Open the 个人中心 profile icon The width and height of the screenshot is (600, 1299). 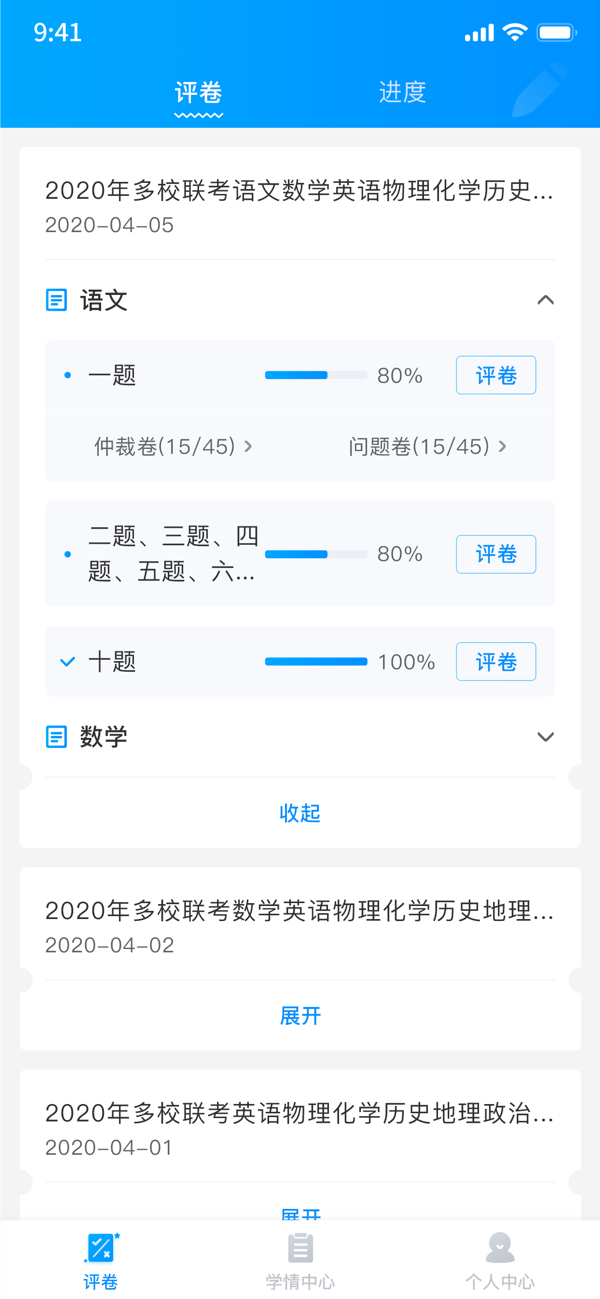click(x=500, y=1249)
